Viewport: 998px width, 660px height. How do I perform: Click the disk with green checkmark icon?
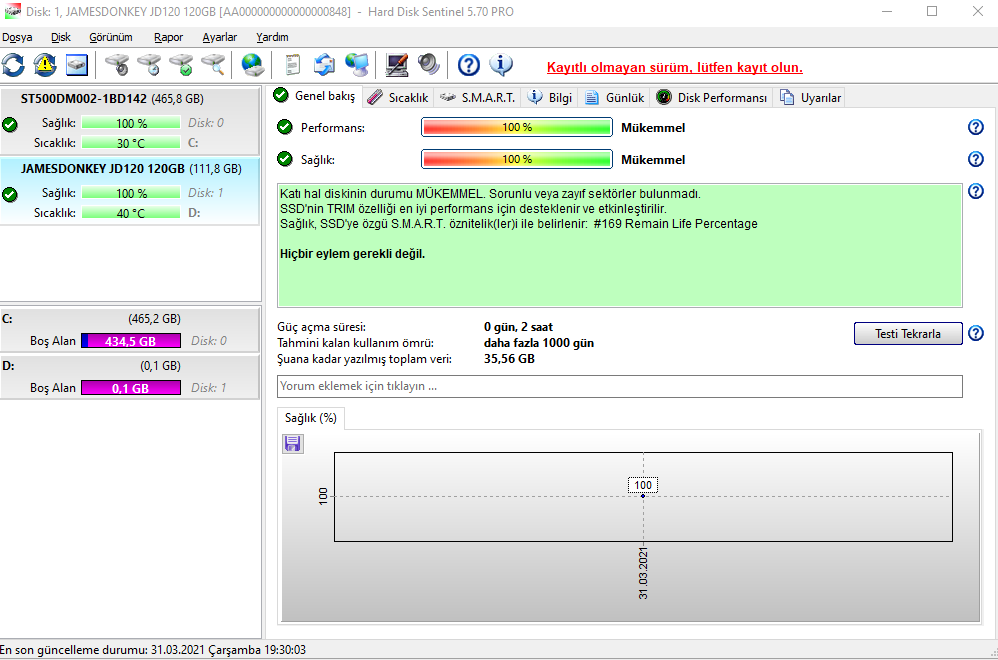[x=181, y=65]
